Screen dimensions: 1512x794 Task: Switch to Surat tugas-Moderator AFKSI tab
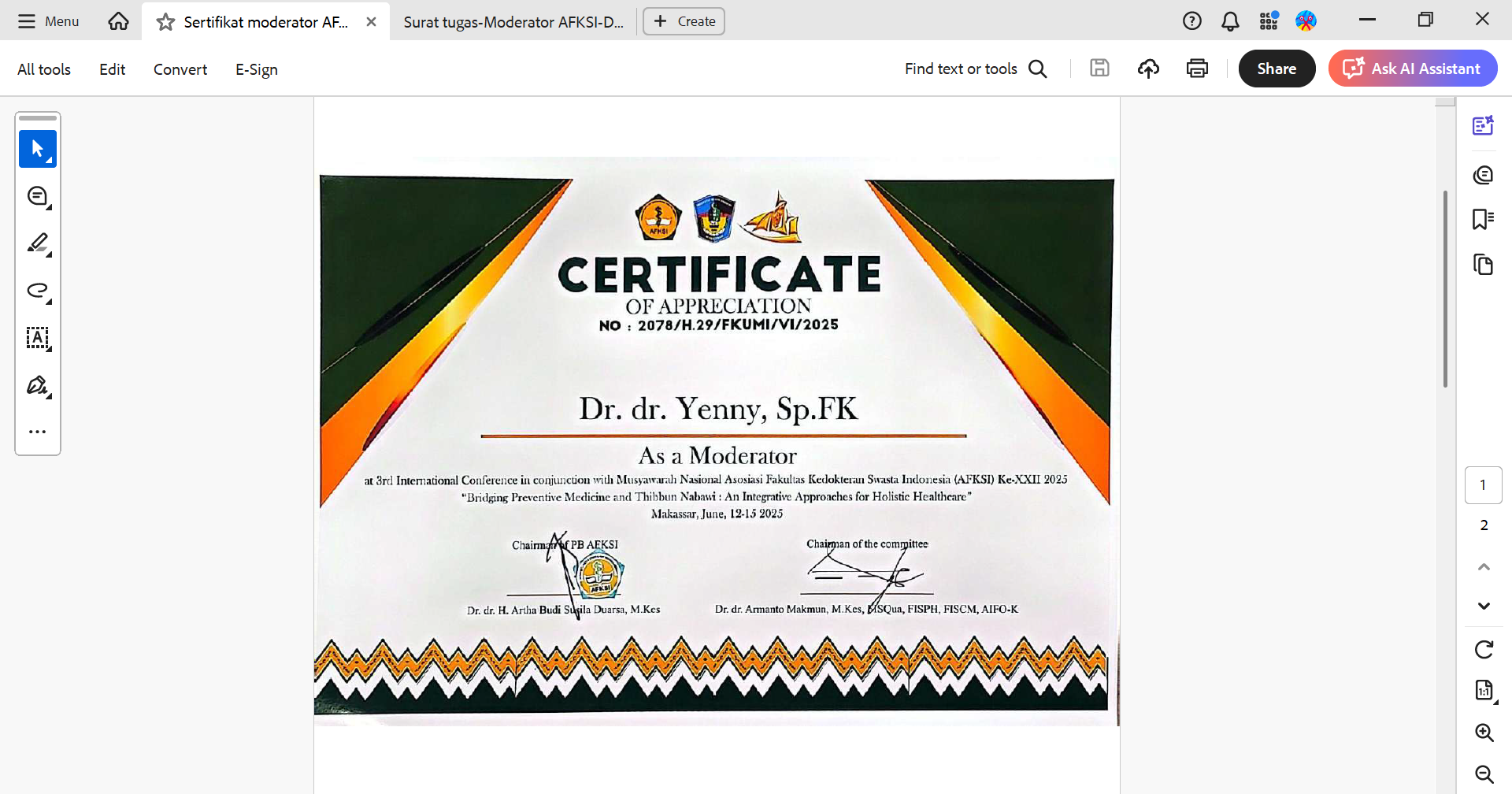pyautogui.click(x=513, y=22)
